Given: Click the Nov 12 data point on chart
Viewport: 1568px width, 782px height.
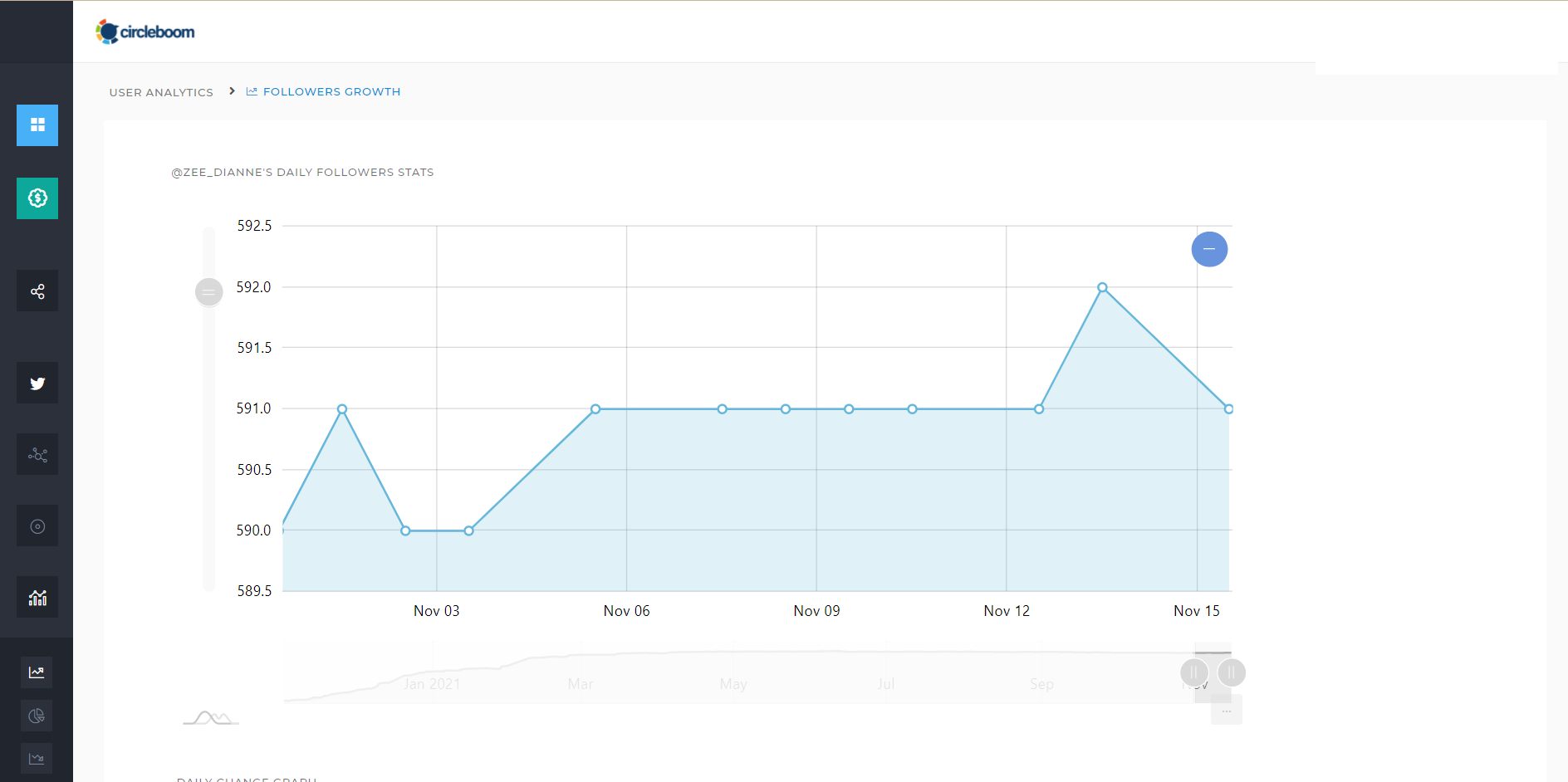Looking at the screenshot, I should 1039,408.
